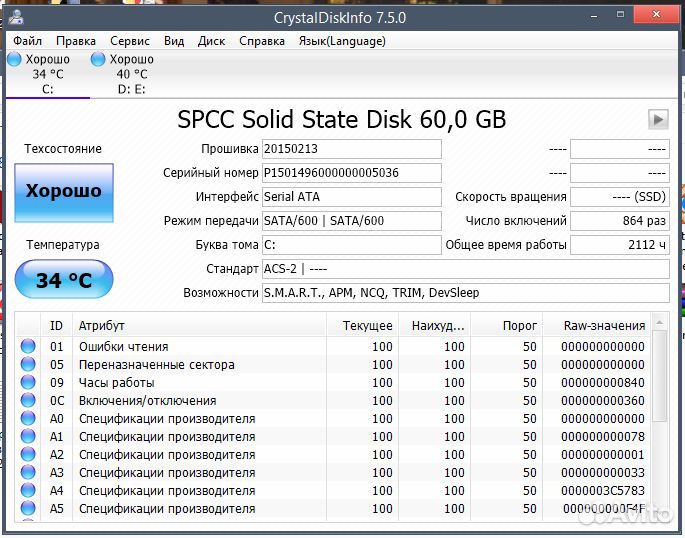Click the Текущее column header

click(x=362, y=326)
